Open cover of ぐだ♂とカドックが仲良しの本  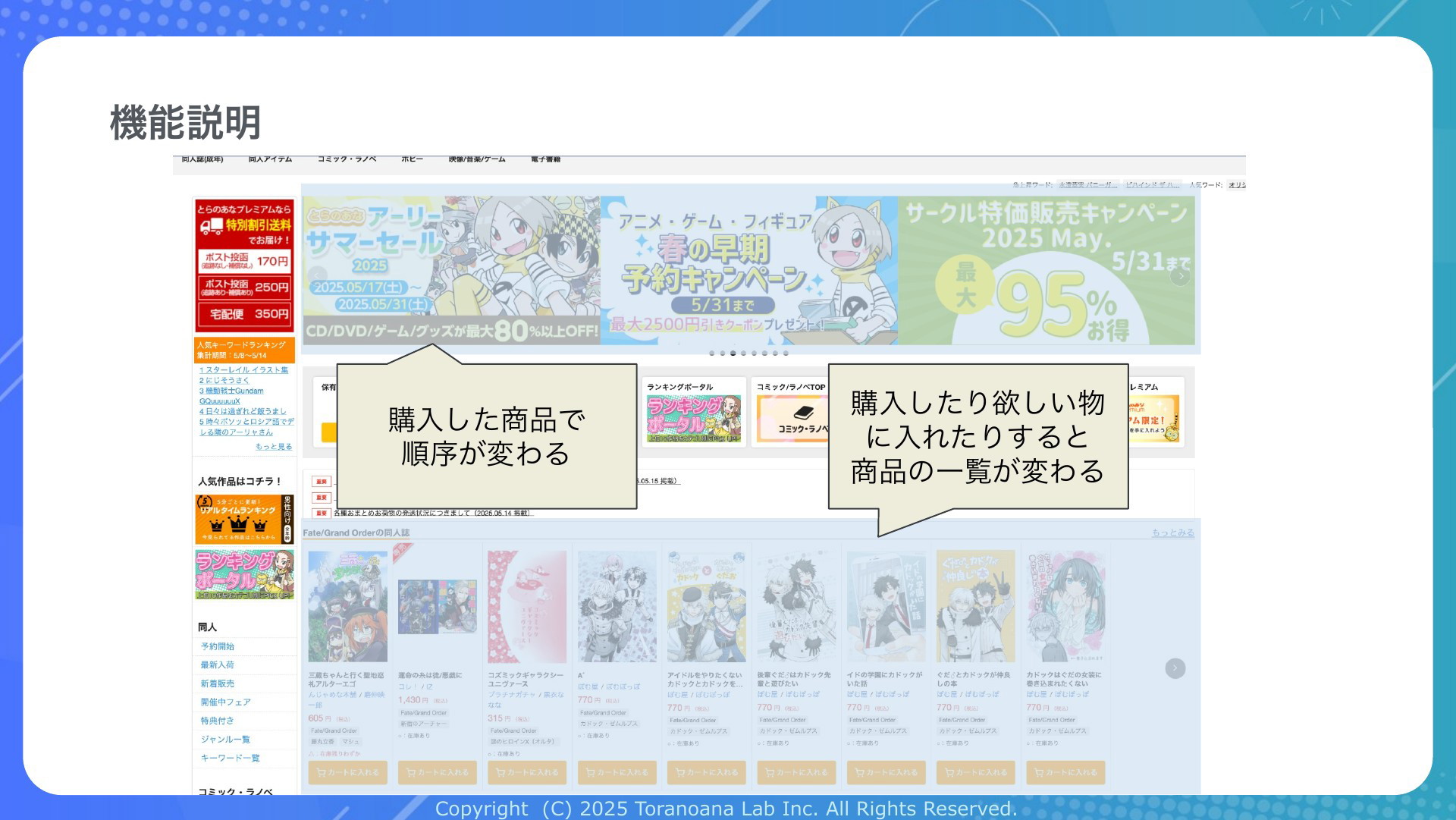pyautogui.click(x=976, y=607)
